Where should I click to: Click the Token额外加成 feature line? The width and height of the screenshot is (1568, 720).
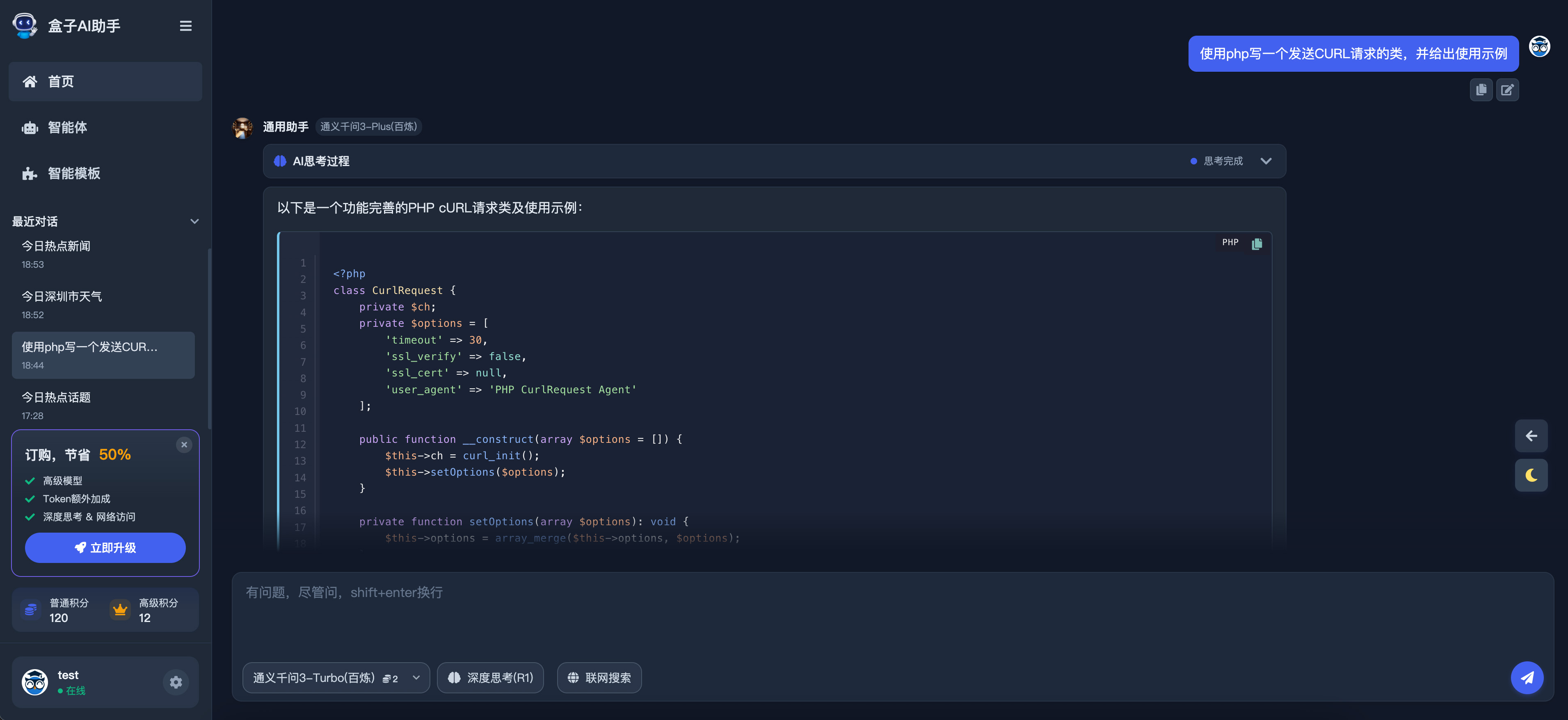click(76, 499)
